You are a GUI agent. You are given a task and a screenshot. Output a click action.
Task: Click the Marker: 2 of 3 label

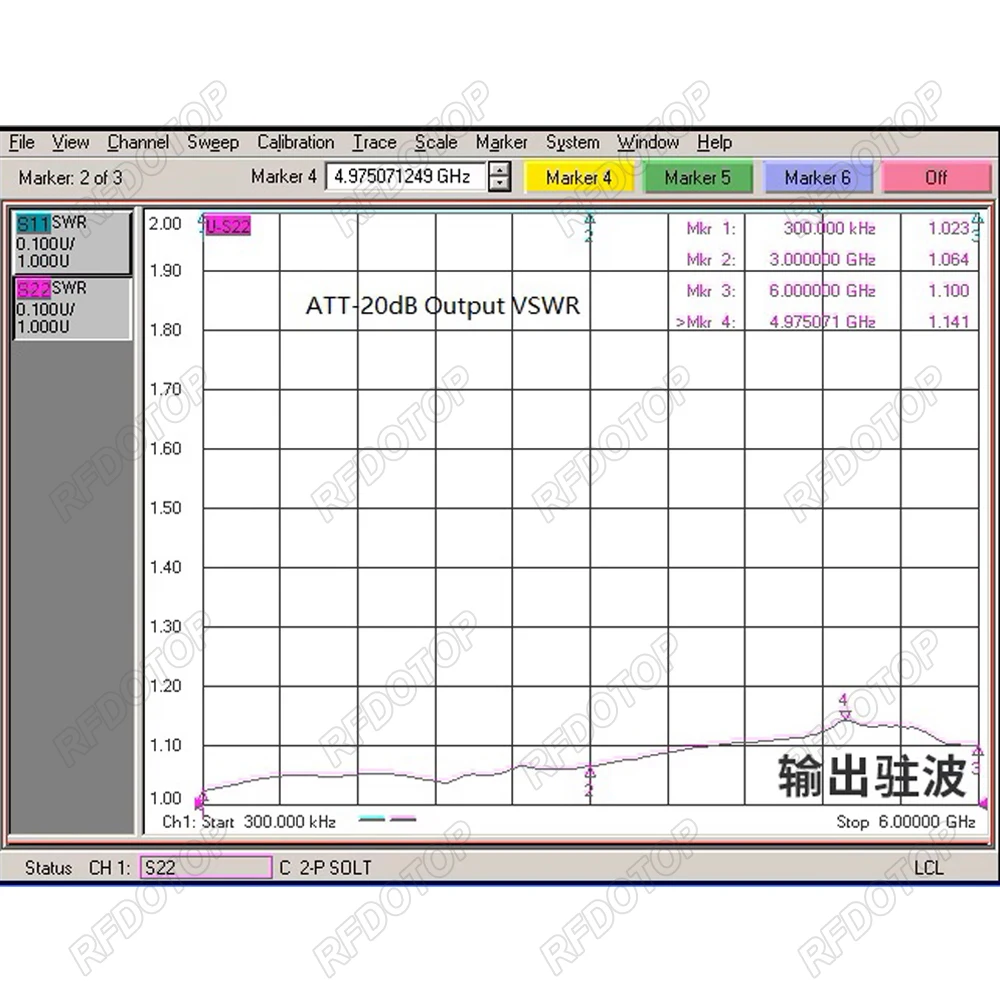[70, 178]
